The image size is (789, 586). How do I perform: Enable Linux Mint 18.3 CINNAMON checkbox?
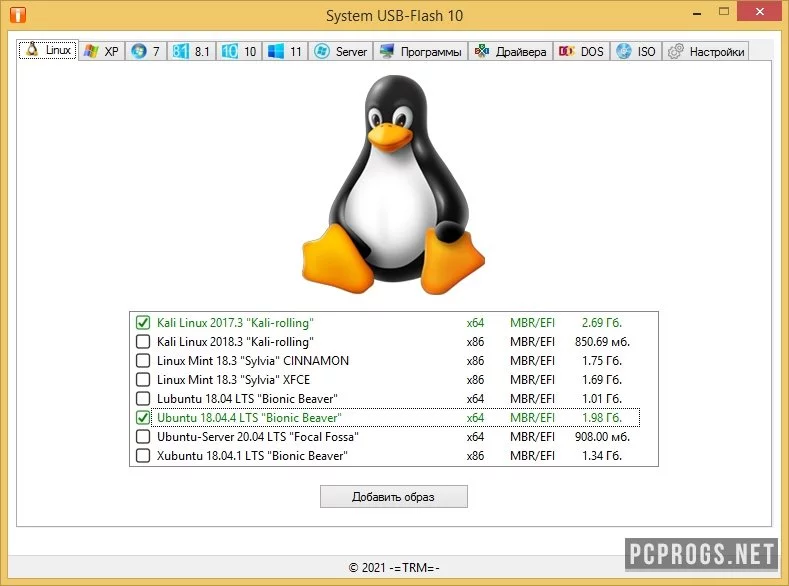click(143, 361)
